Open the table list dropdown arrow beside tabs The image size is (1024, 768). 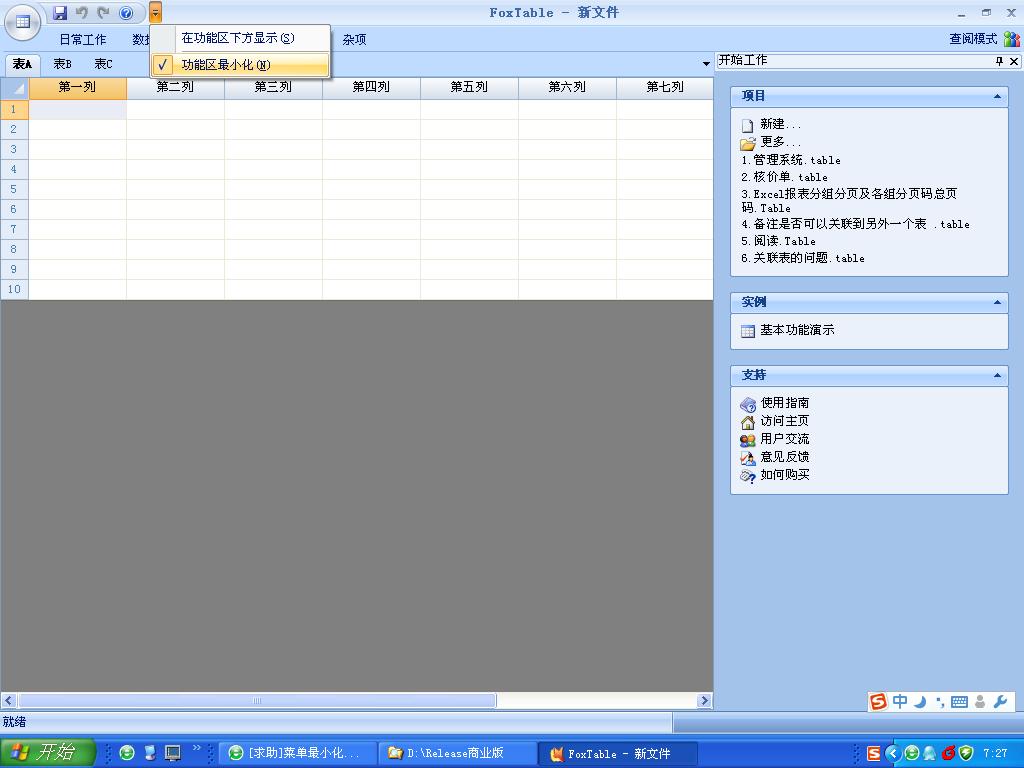(706, 64)
